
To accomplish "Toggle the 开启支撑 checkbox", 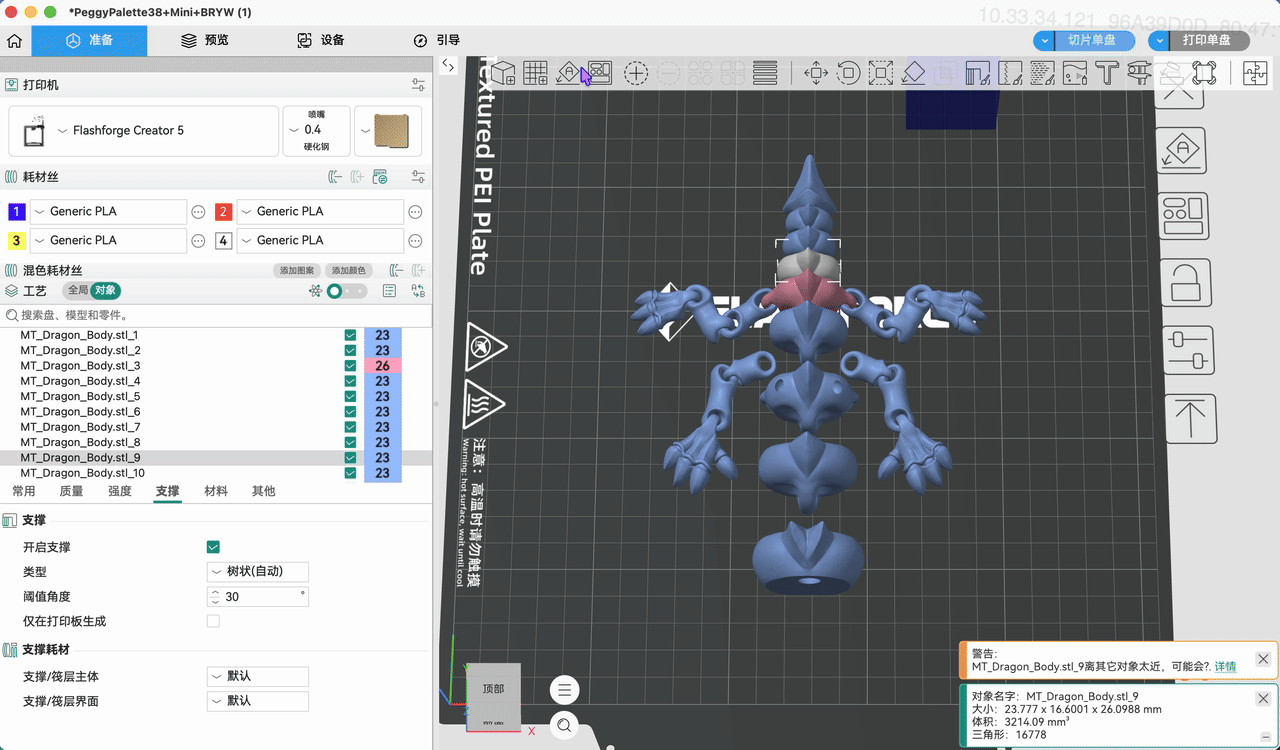I will click(213, 547).
